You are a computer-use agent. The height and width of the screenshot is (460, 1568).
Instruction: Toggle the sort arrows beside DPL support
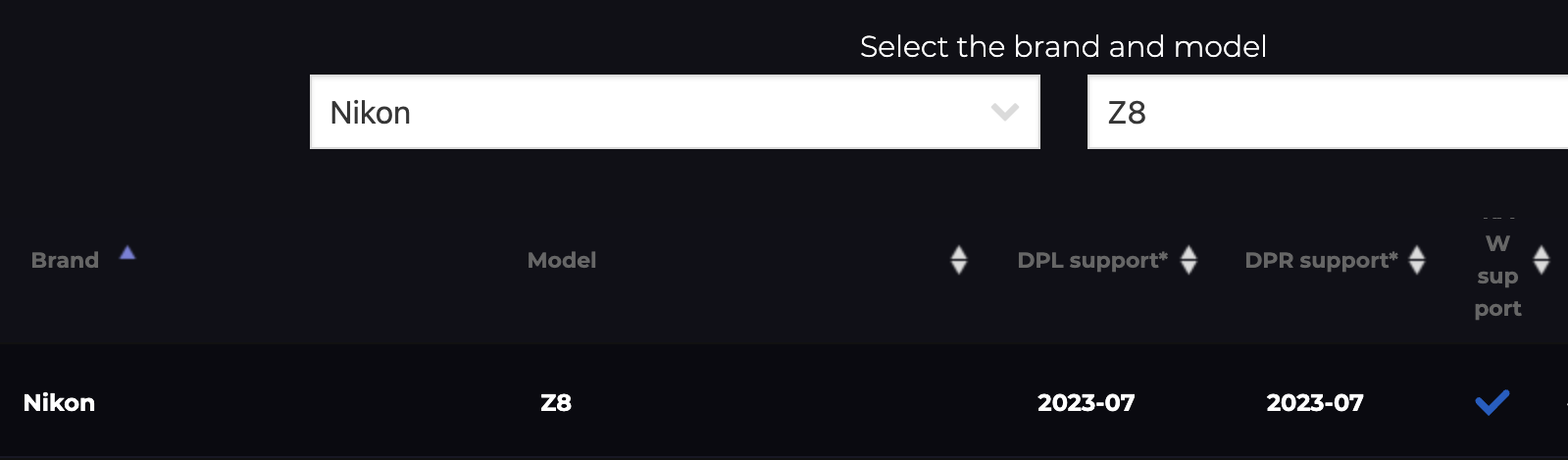click(x=1189, y=260)
